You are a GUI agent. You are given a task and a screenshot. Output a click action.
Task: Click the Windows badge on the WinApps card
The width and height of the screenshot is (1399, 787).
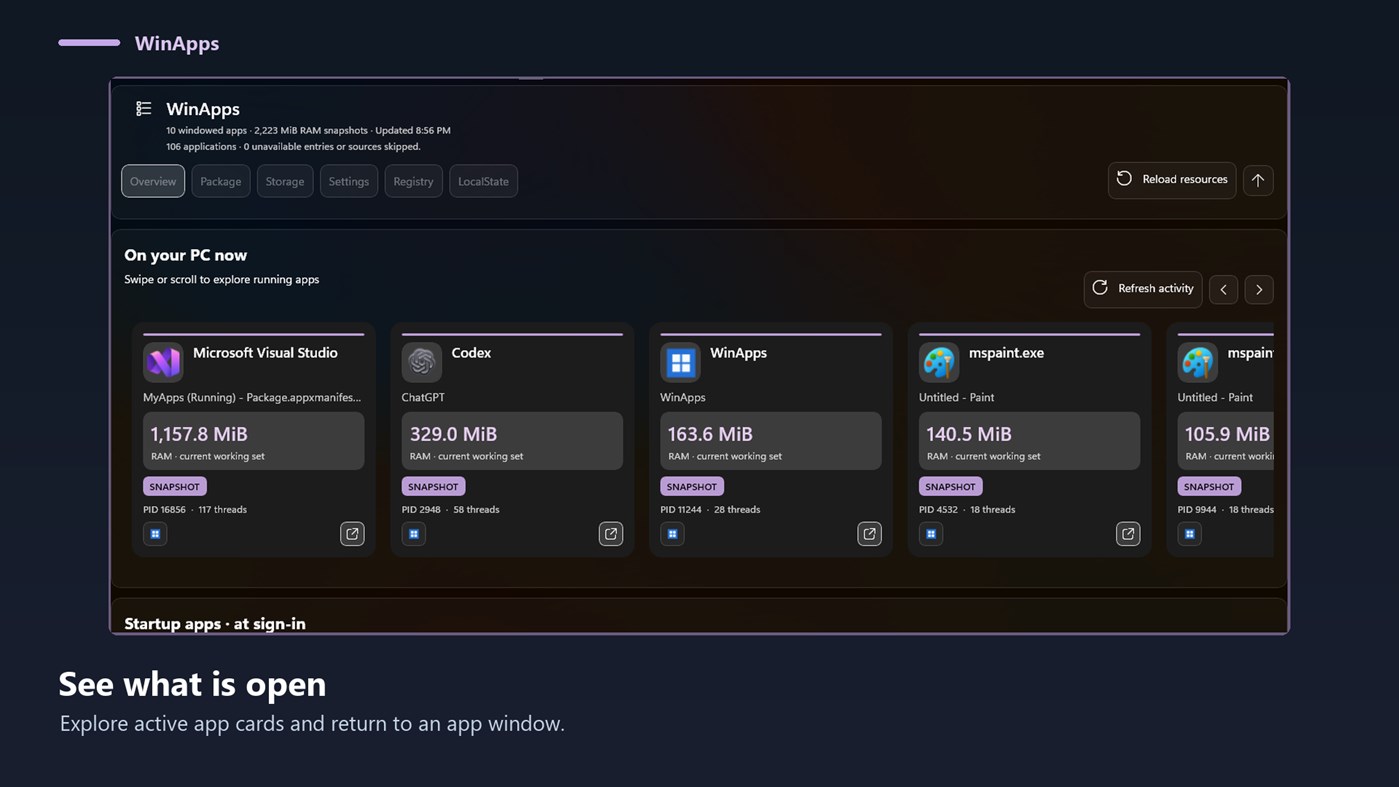pyautogui.click(x=672, y=534)
